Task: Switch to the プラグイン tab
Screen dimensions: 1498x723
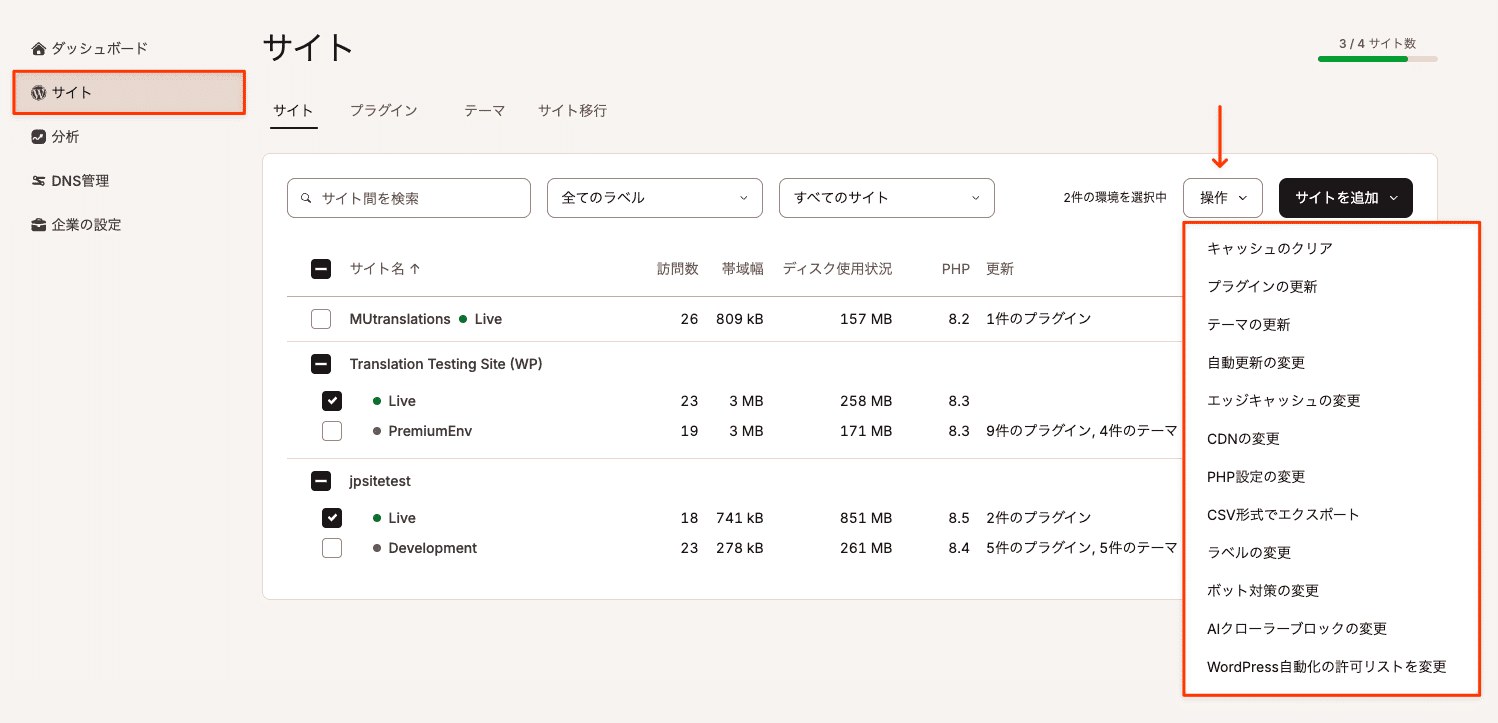Action: [x=383, y=111]
